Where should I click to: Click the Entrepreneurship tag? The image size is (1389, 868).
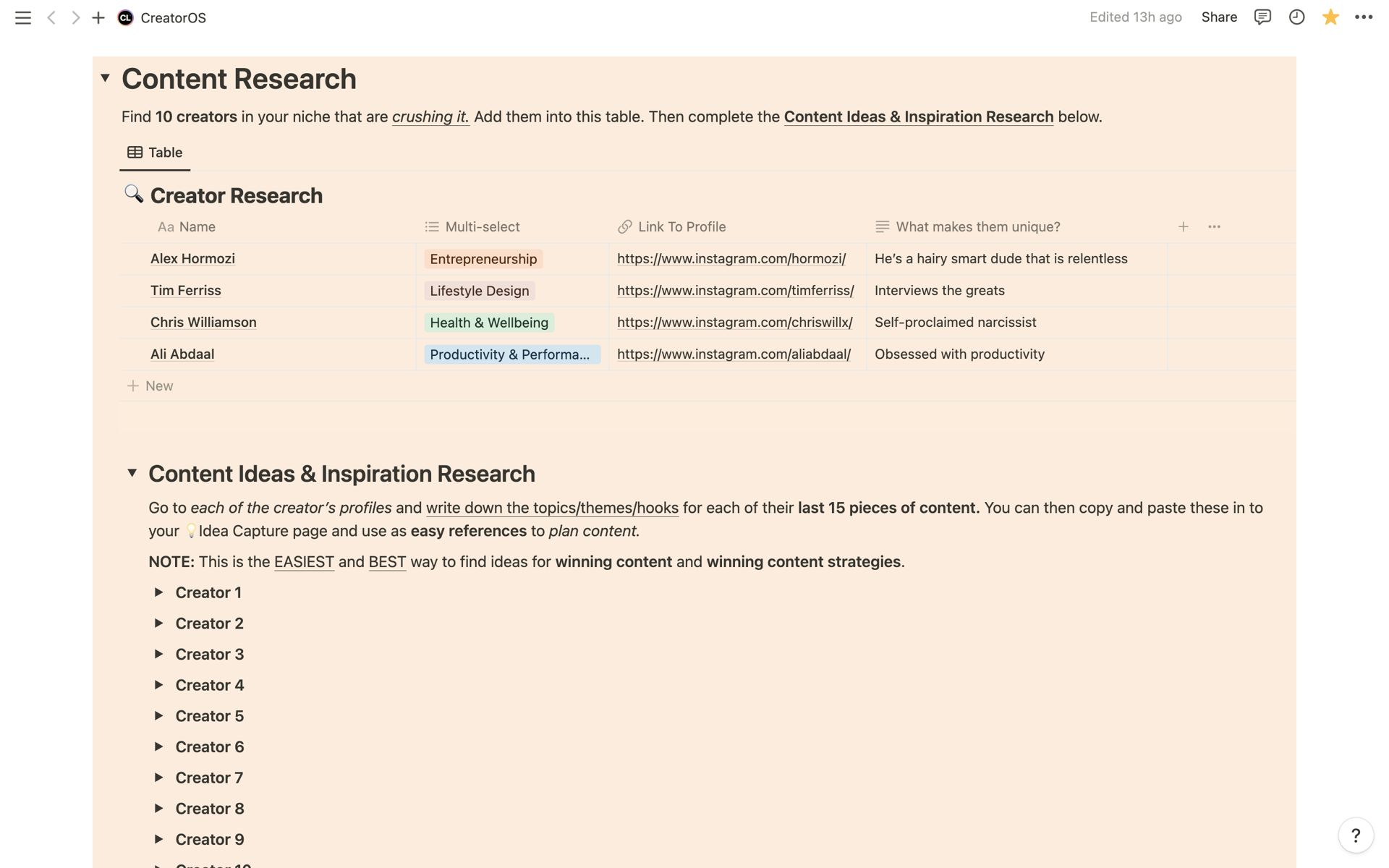pos(483,259)
